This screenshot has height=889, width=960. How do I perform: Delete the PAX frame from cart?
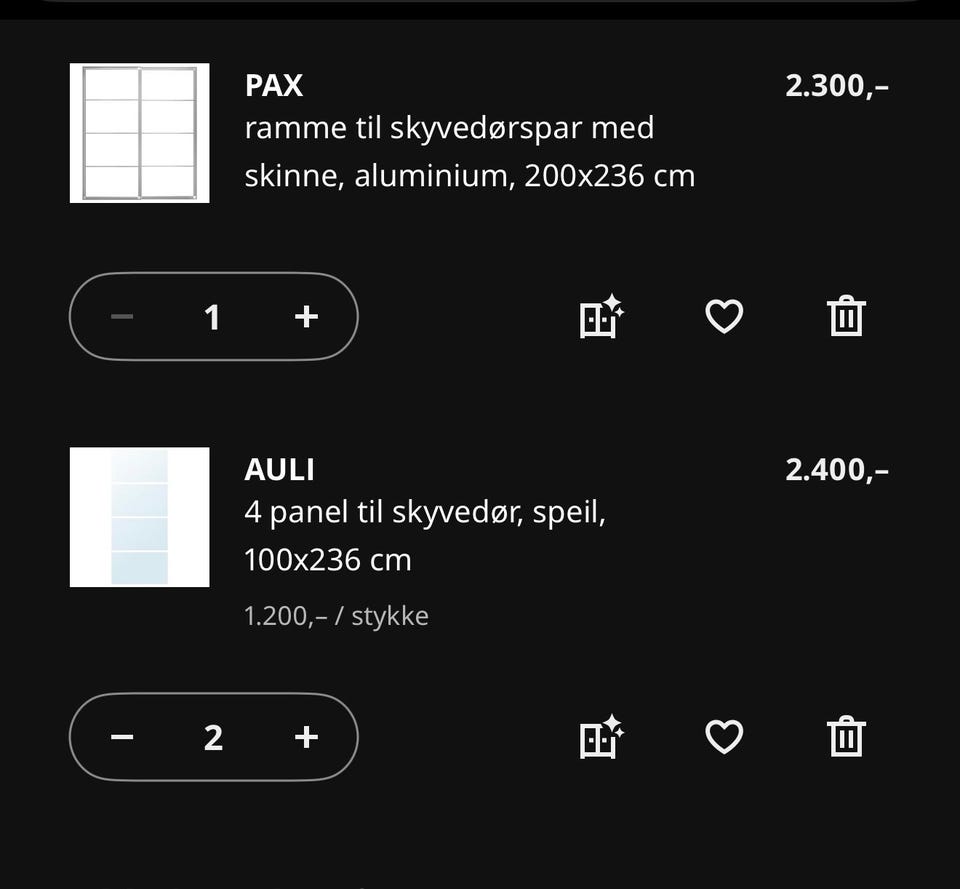[846, 317]
